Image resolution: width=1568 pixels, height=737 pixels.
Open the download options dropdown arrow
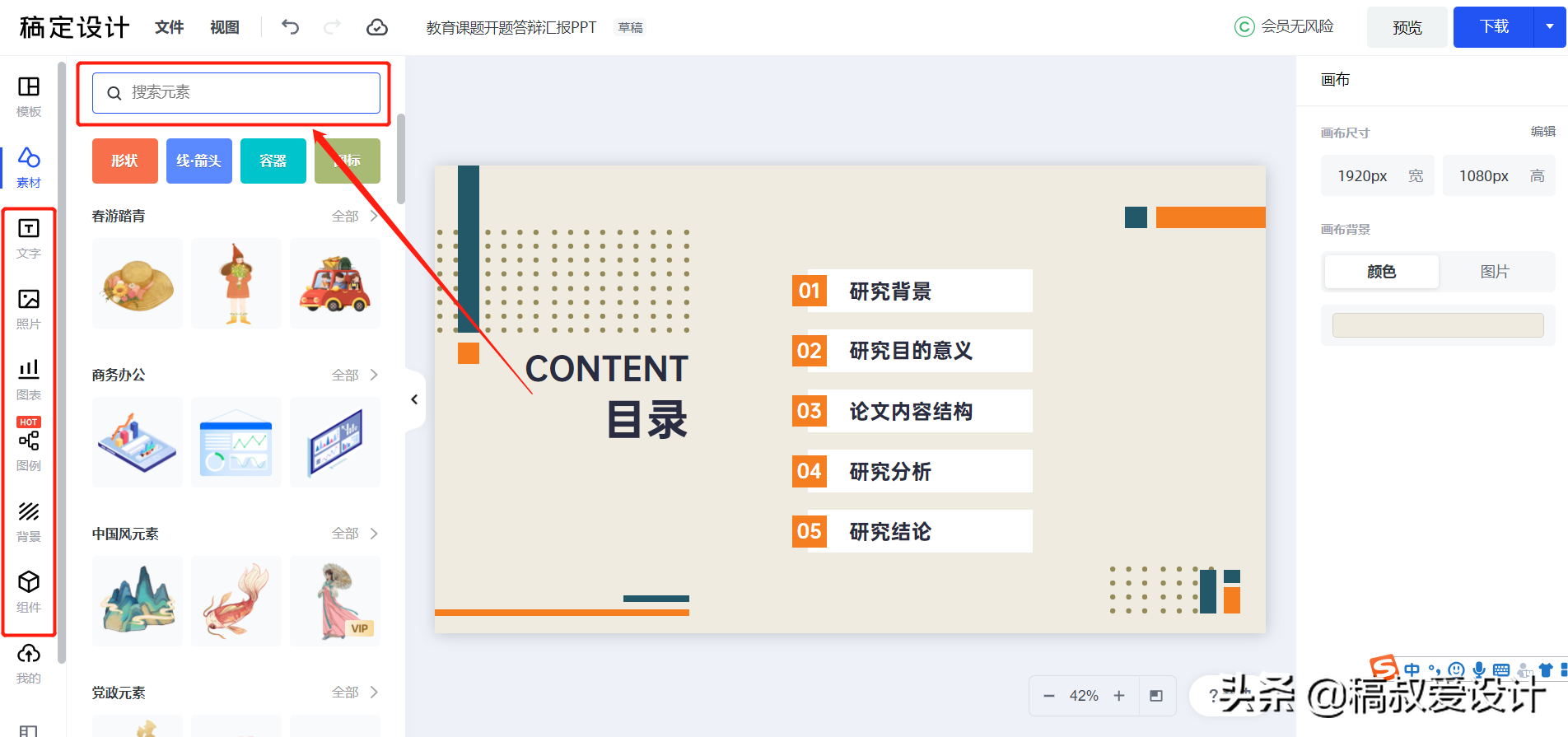click(x=1550, y=27)
